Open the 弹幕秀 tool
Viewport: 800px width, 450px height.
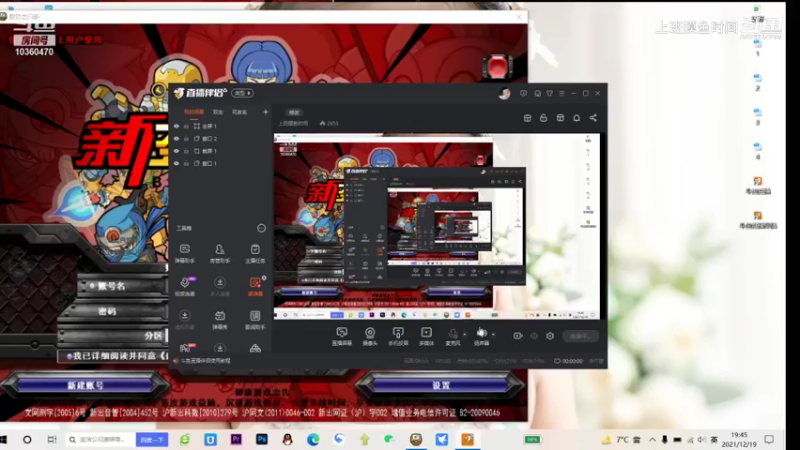(220, 319)
